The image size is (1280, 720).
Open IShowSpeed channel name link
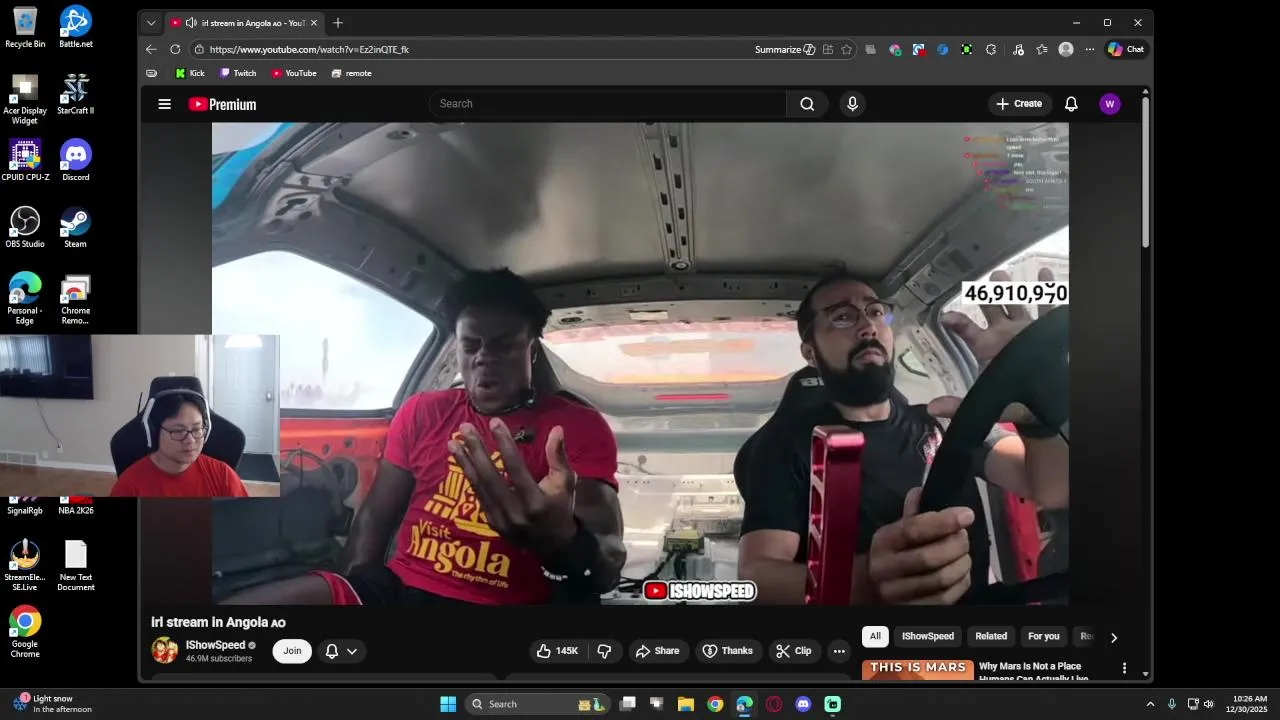215,645
